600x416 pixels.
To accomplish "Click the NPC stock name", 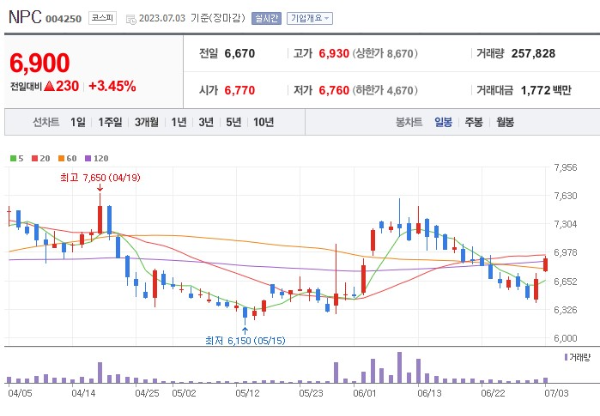I will [25, 17].
